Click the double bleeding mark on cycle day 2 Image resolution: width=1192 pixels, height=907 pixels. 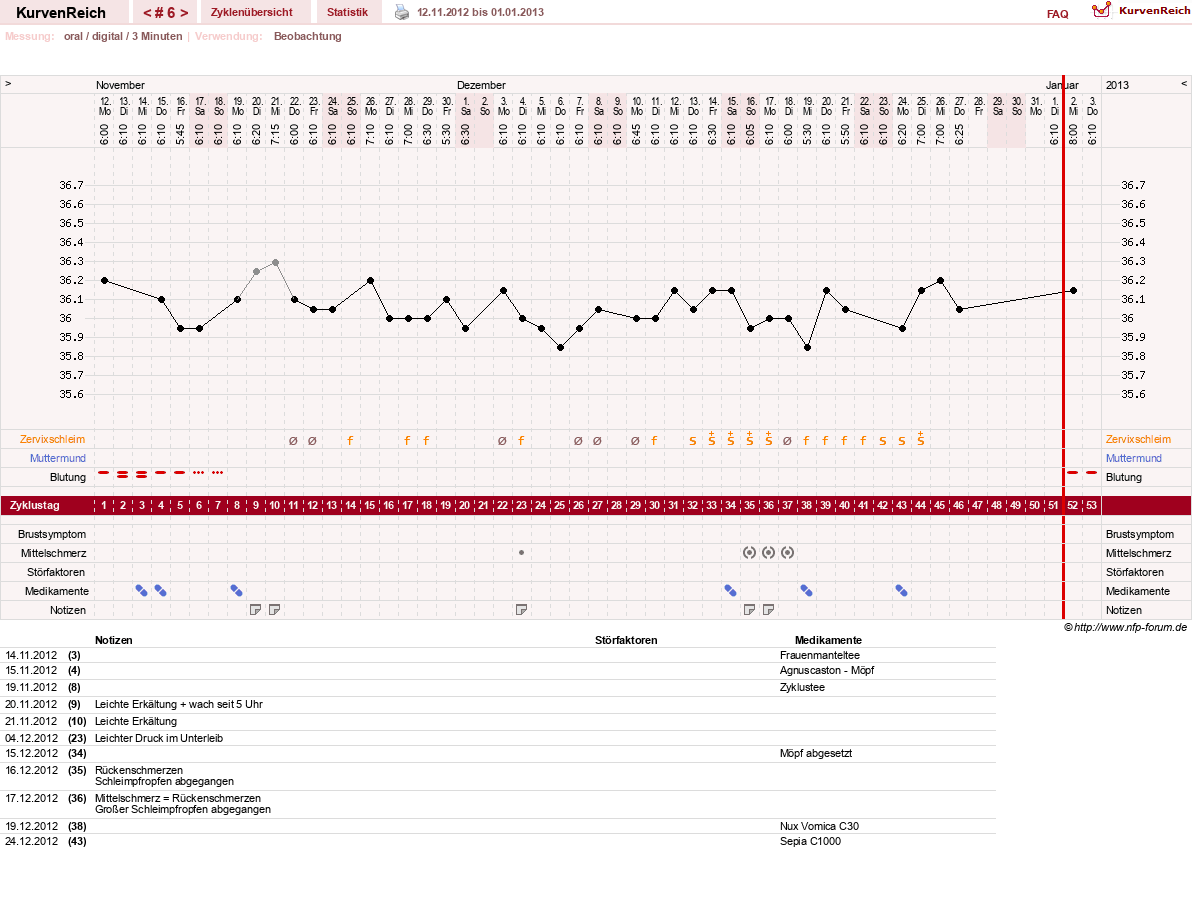pyautogui.click(x=122, y=474)
